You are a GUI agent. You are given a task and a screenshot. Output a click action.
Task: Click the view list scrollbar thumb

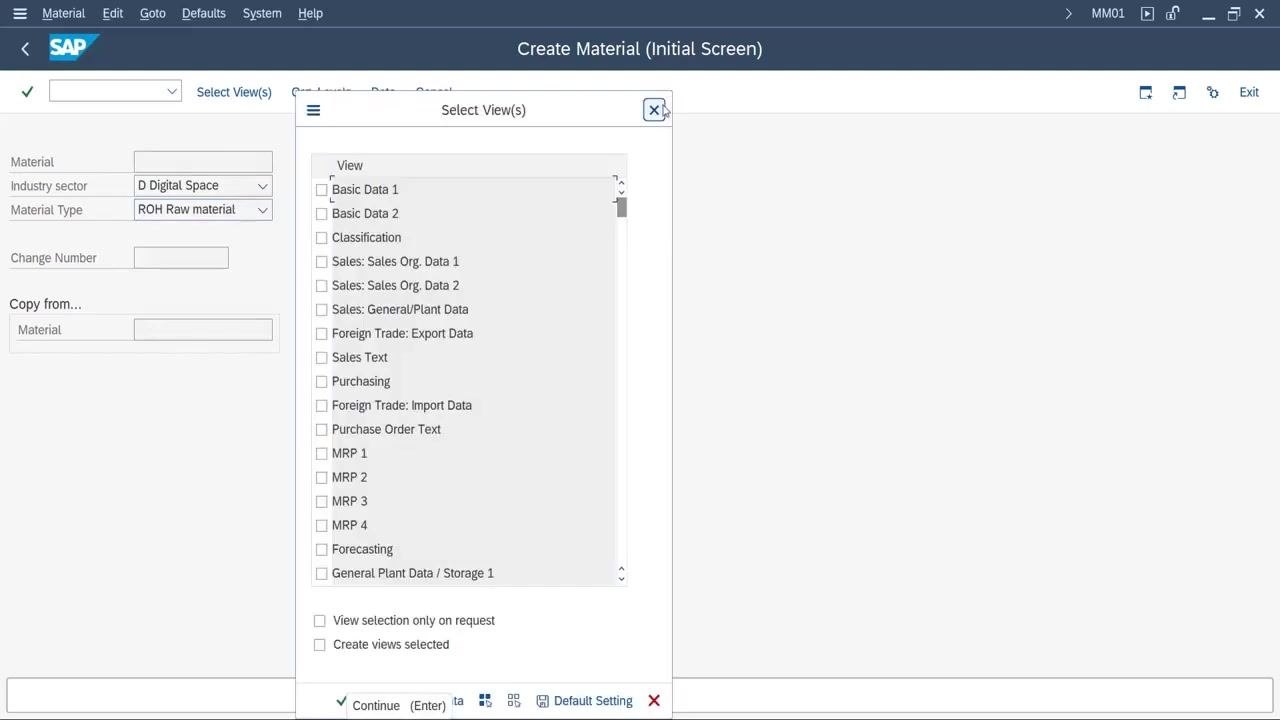(x=622, y=207)
